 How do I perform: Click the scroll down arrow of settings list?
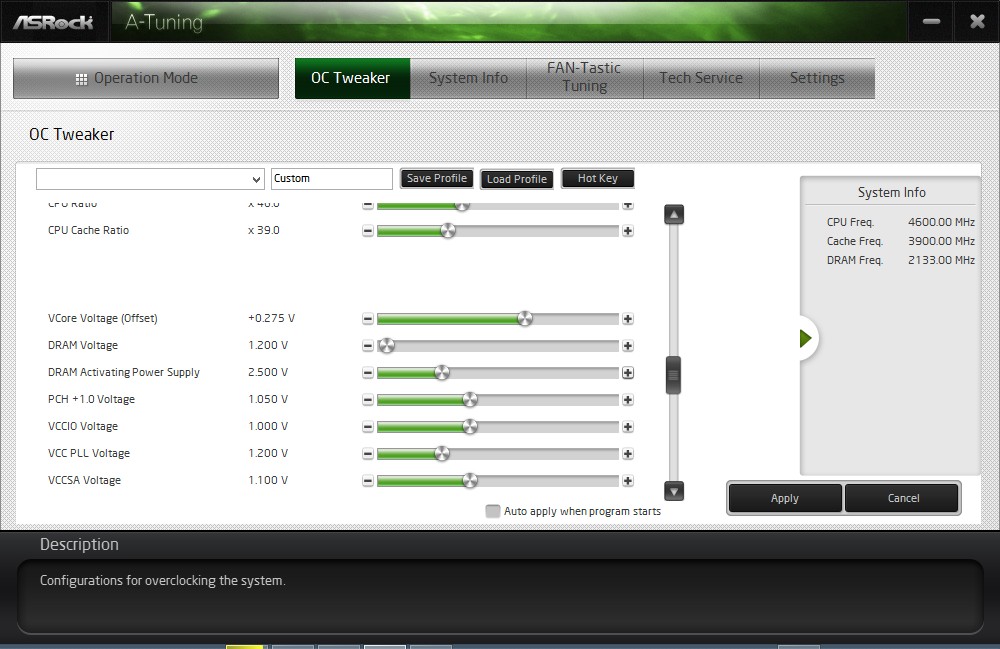point(674,491)
